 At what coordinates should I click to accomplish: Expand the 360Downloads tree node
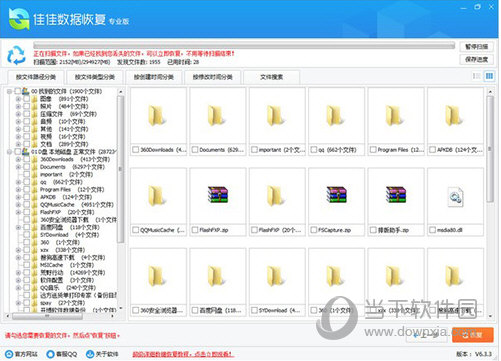[18, 159]
